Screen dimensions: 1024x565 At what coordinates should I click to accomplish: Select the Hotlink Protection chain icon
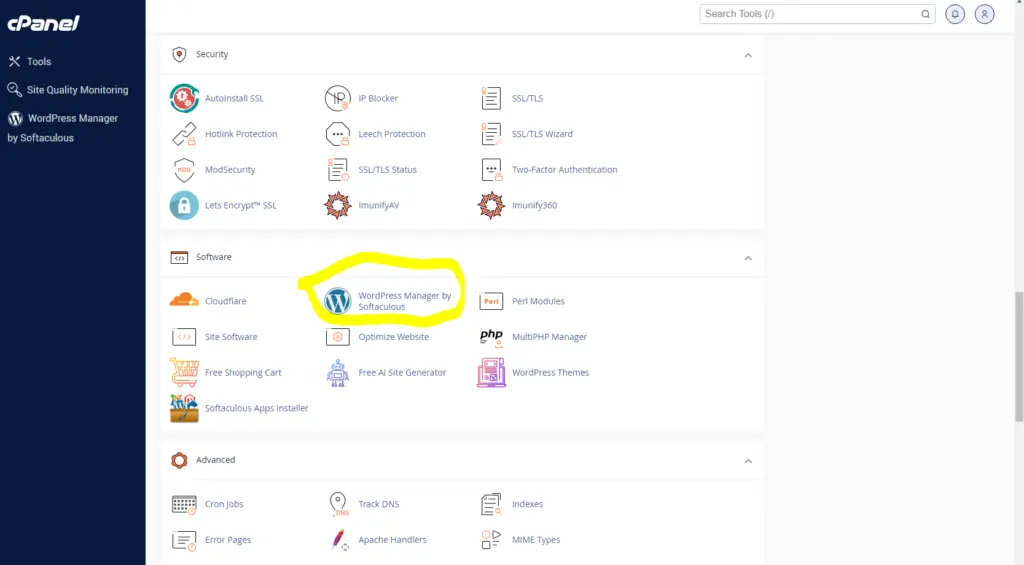coord(184,134)
